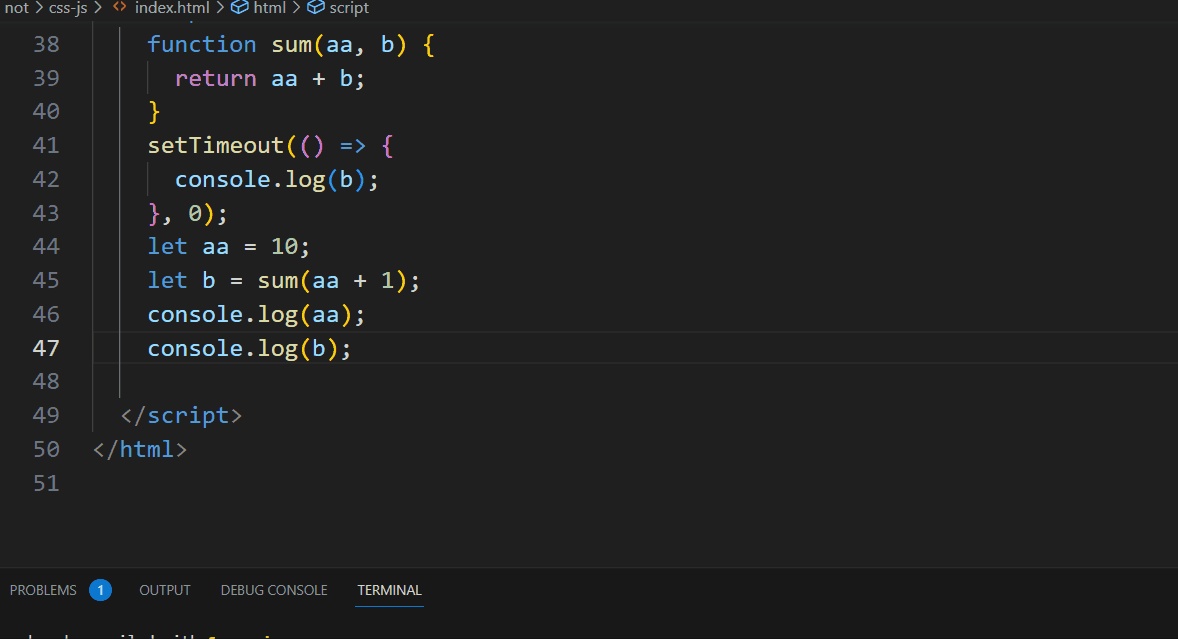The width and height of the screenshot is (1178, 639).
Task: Click the closing '</script>' tag on line 49
Action: (181, 415)
